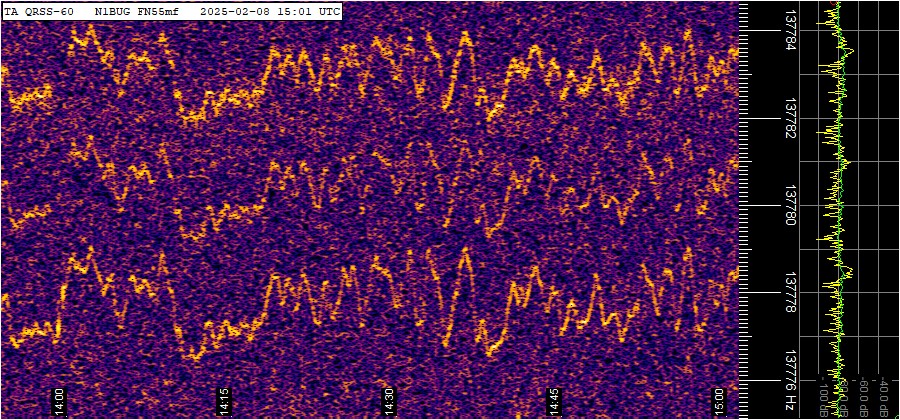The image size is (900, 420).
Task: Click the N1BUG callsign in header
Action: 113,11
